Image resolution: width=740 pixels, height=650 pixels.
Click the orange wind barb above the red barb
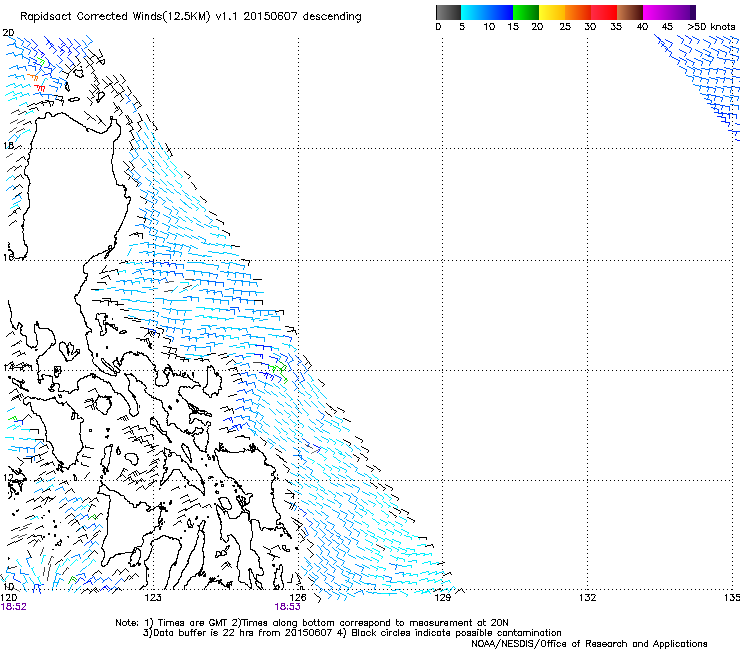33,76
